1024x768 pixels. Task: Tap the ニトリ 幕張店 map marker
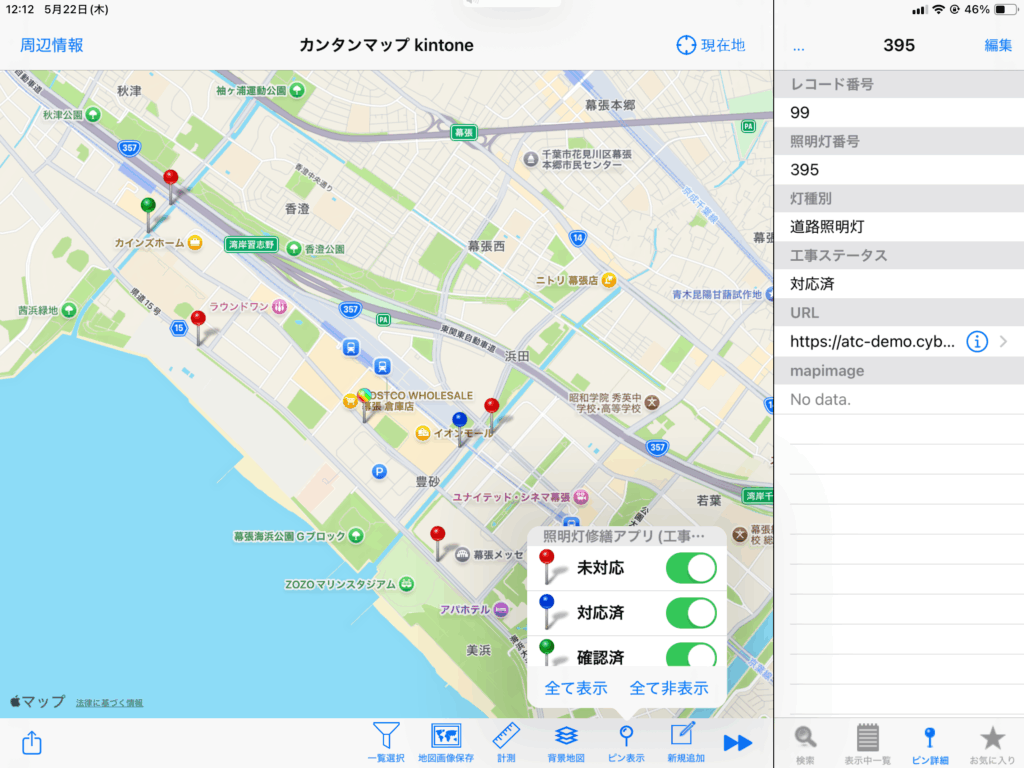(x=609, y=280)
